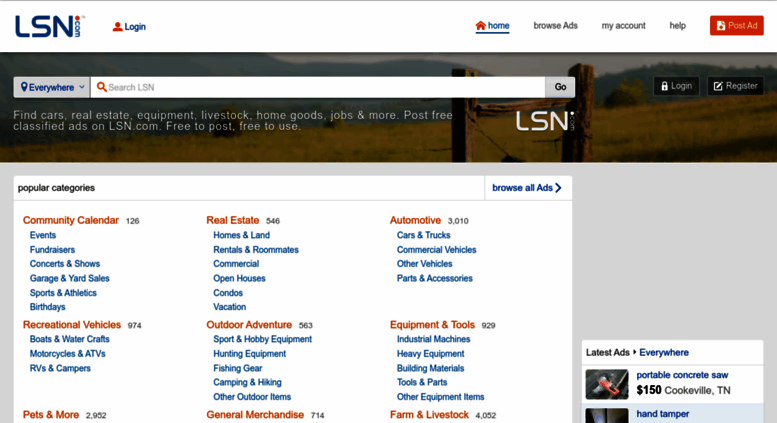Click the LSN.com logo in header
777x423 pixels.
click(49, 26)
